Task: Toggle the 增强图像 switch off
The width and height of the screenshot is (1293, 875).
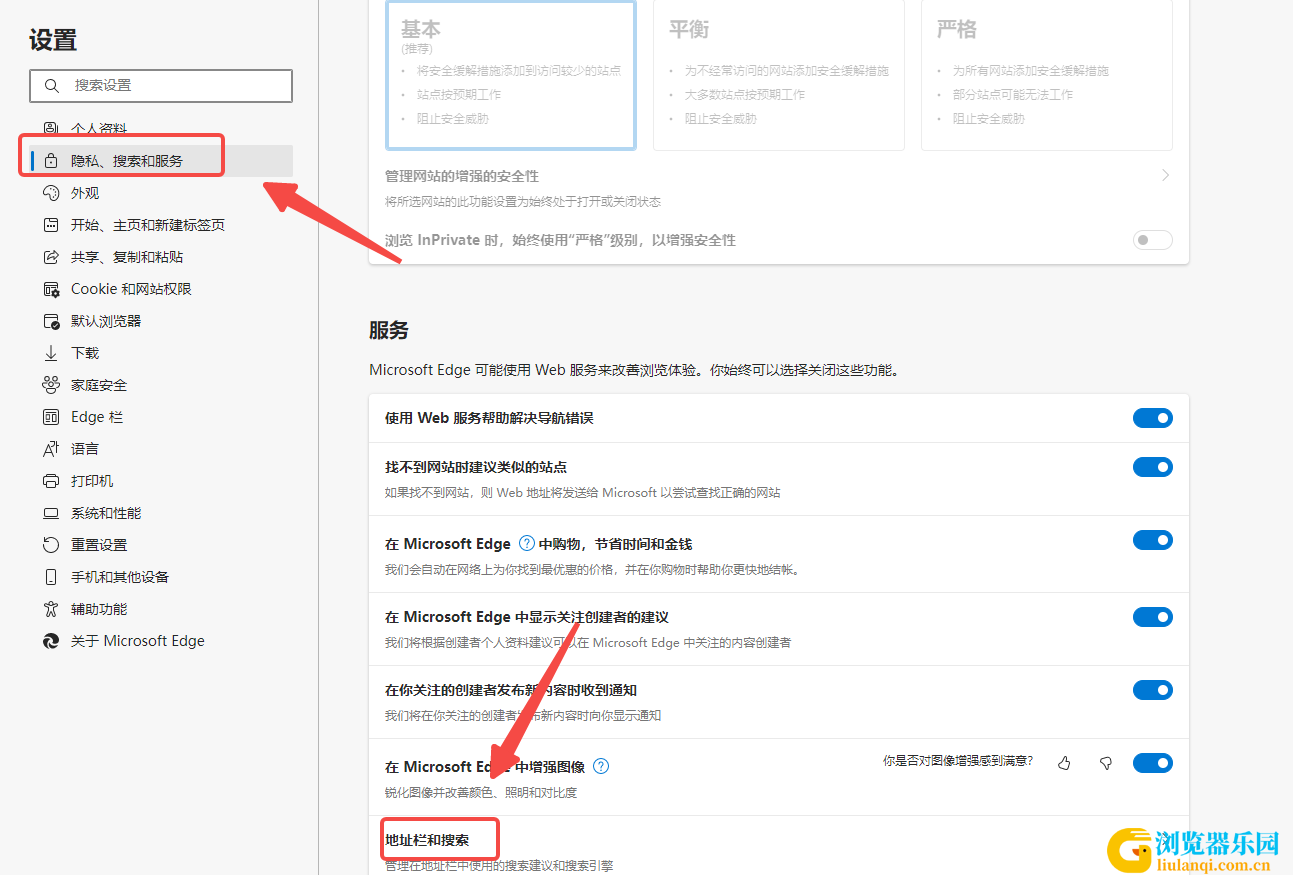Action: pos(1153,763)
